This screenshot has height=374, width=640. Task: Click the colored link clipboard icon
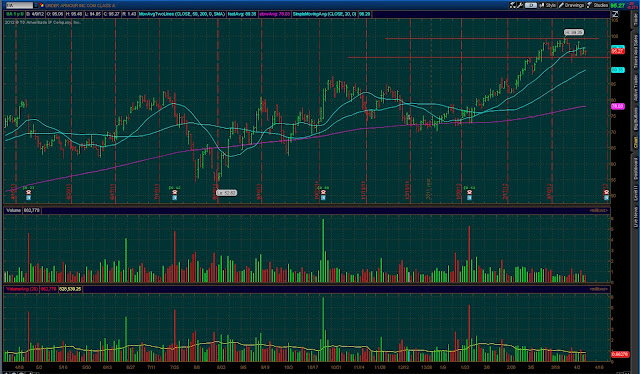[42, 5]
